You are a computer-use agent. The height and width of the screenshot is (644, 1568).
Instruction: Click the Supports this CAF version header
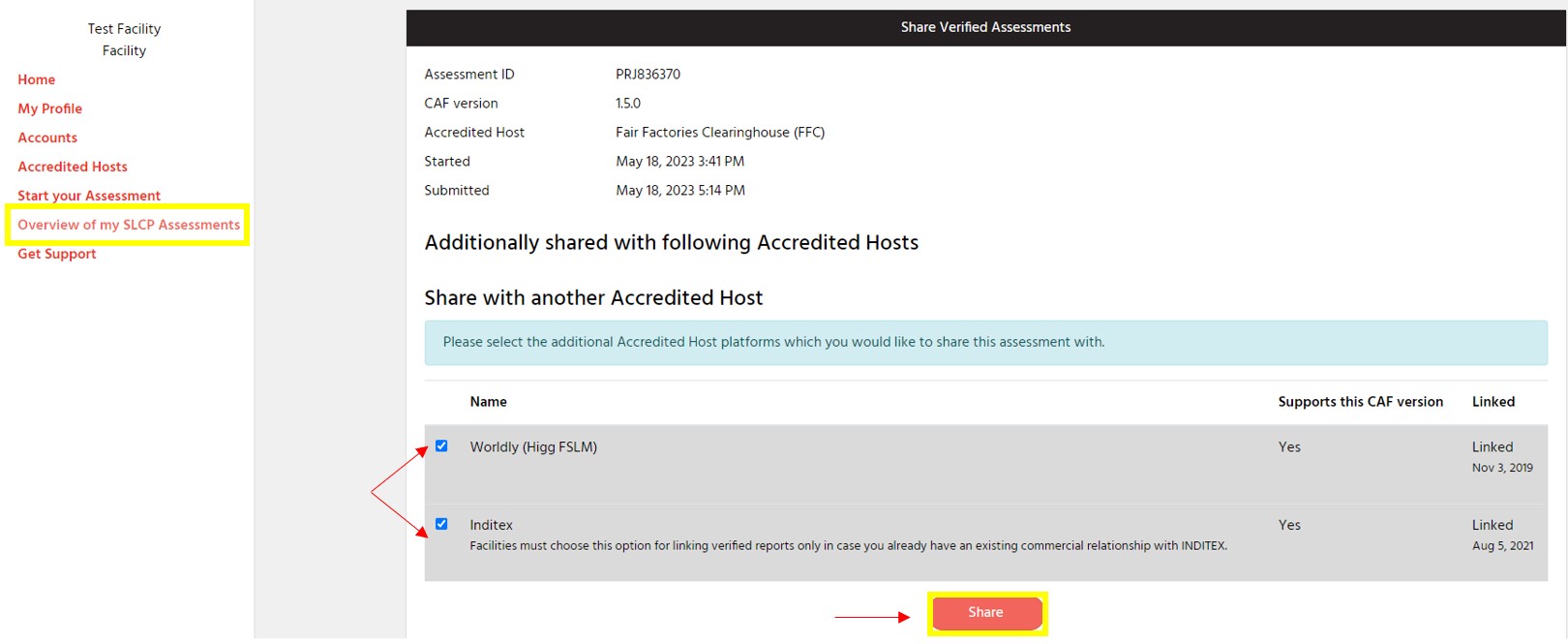coord(1360,402)
